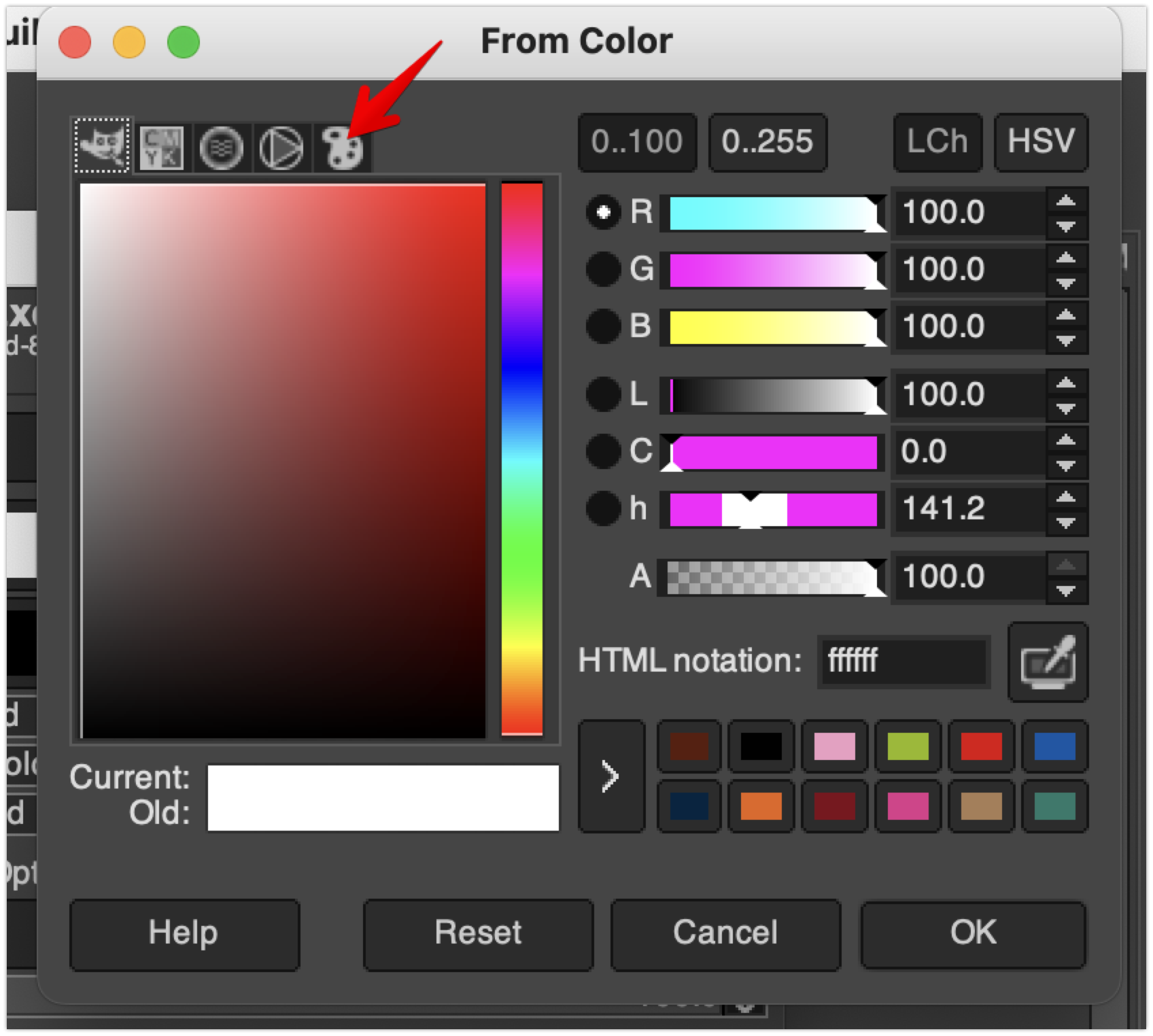Increase the R value with the up stepper

[1066, 201]
